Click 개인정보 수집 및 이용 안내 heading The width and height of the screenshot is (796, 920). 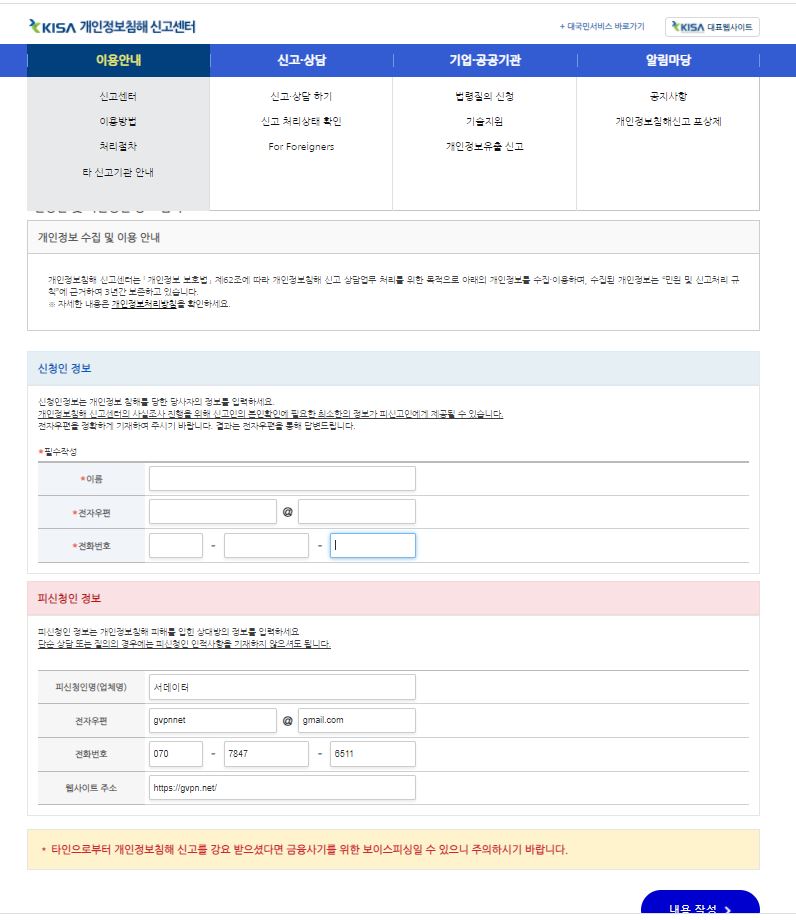[x=99, y=238]
